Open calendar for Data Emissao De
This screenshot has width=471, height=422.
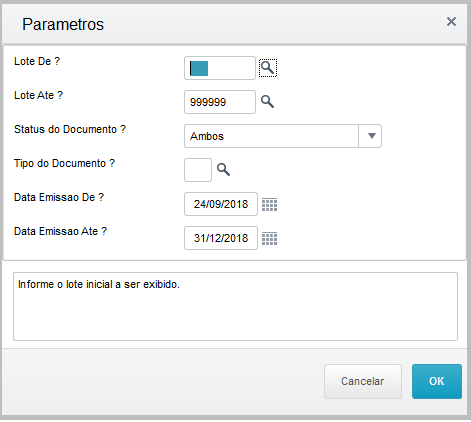point(269,204)
